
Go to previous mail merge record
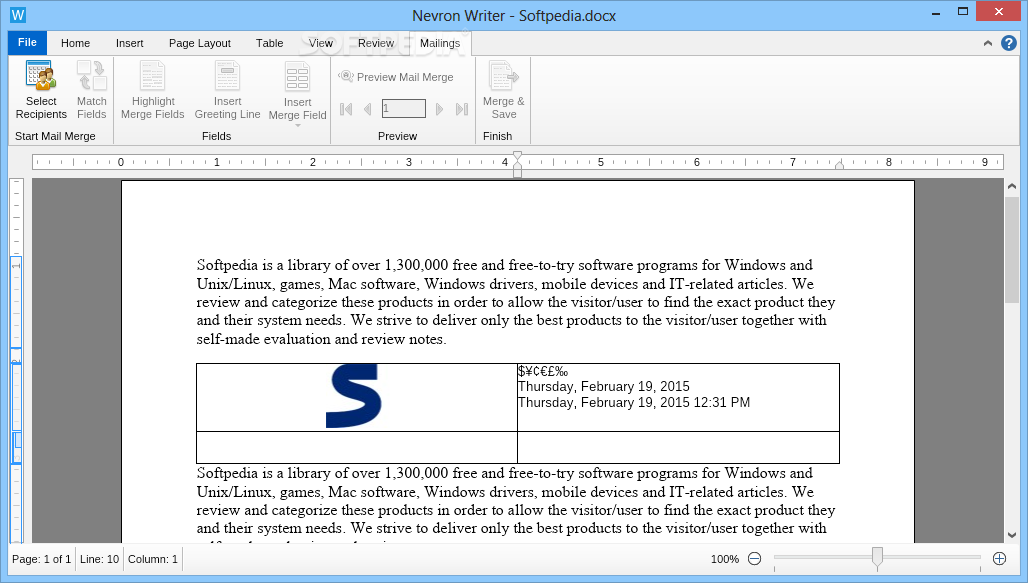point(368,109)
